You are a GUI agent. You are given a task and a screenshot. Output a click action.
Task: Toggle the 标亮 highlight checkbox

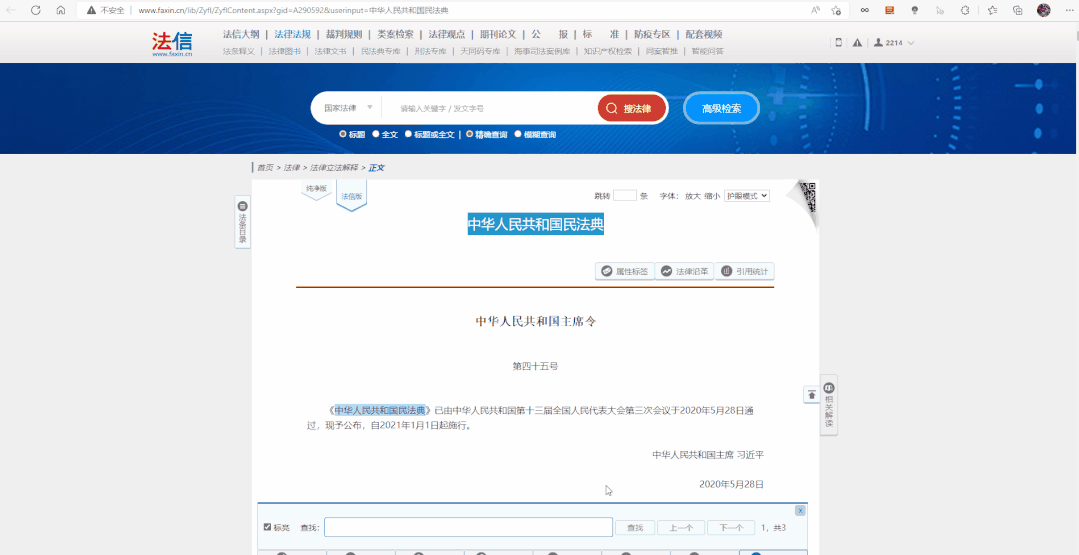pyautogui.click(x=267, y=527)
